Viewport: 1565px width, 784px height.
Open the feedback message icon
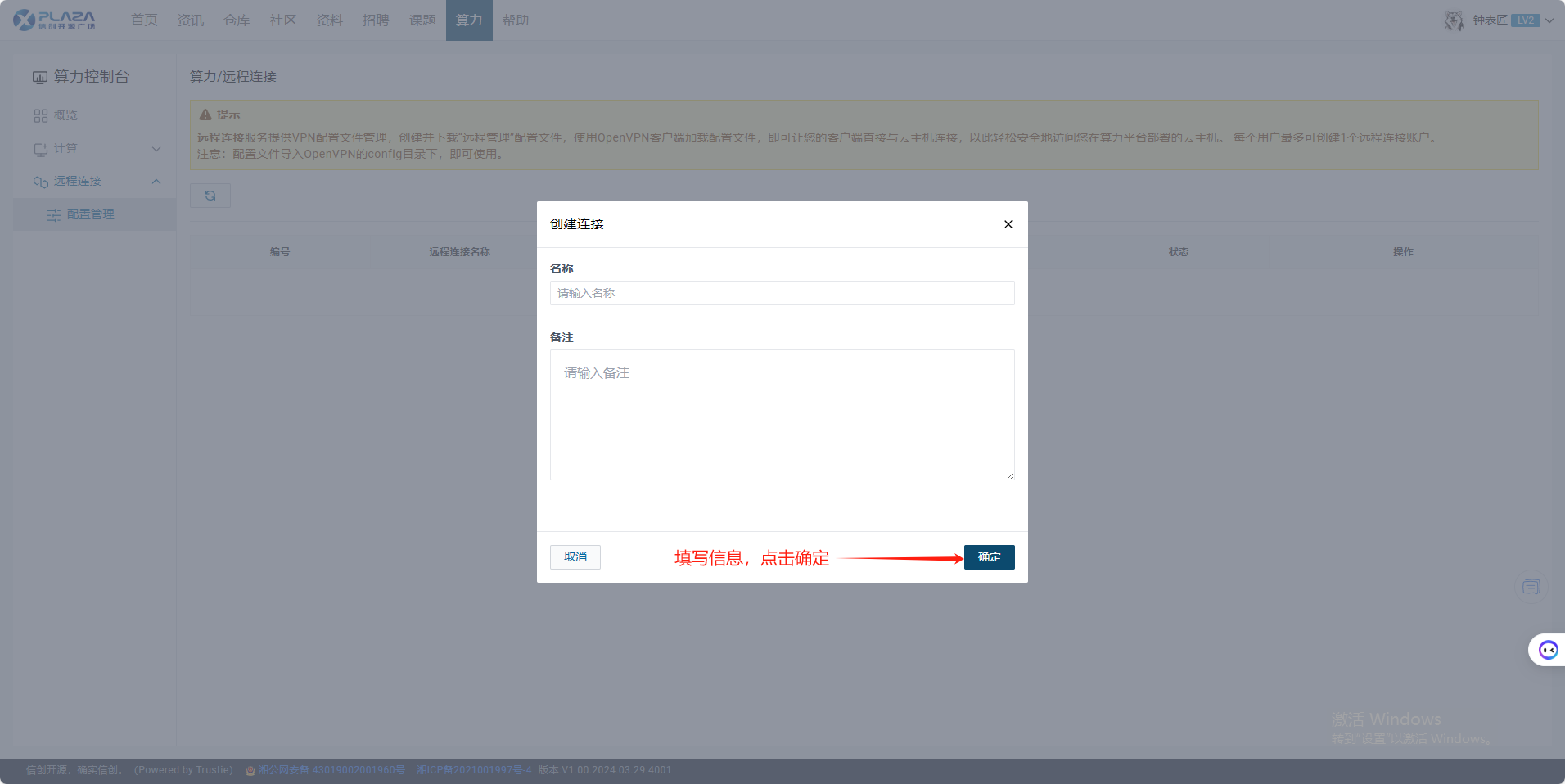(1531, 587)
